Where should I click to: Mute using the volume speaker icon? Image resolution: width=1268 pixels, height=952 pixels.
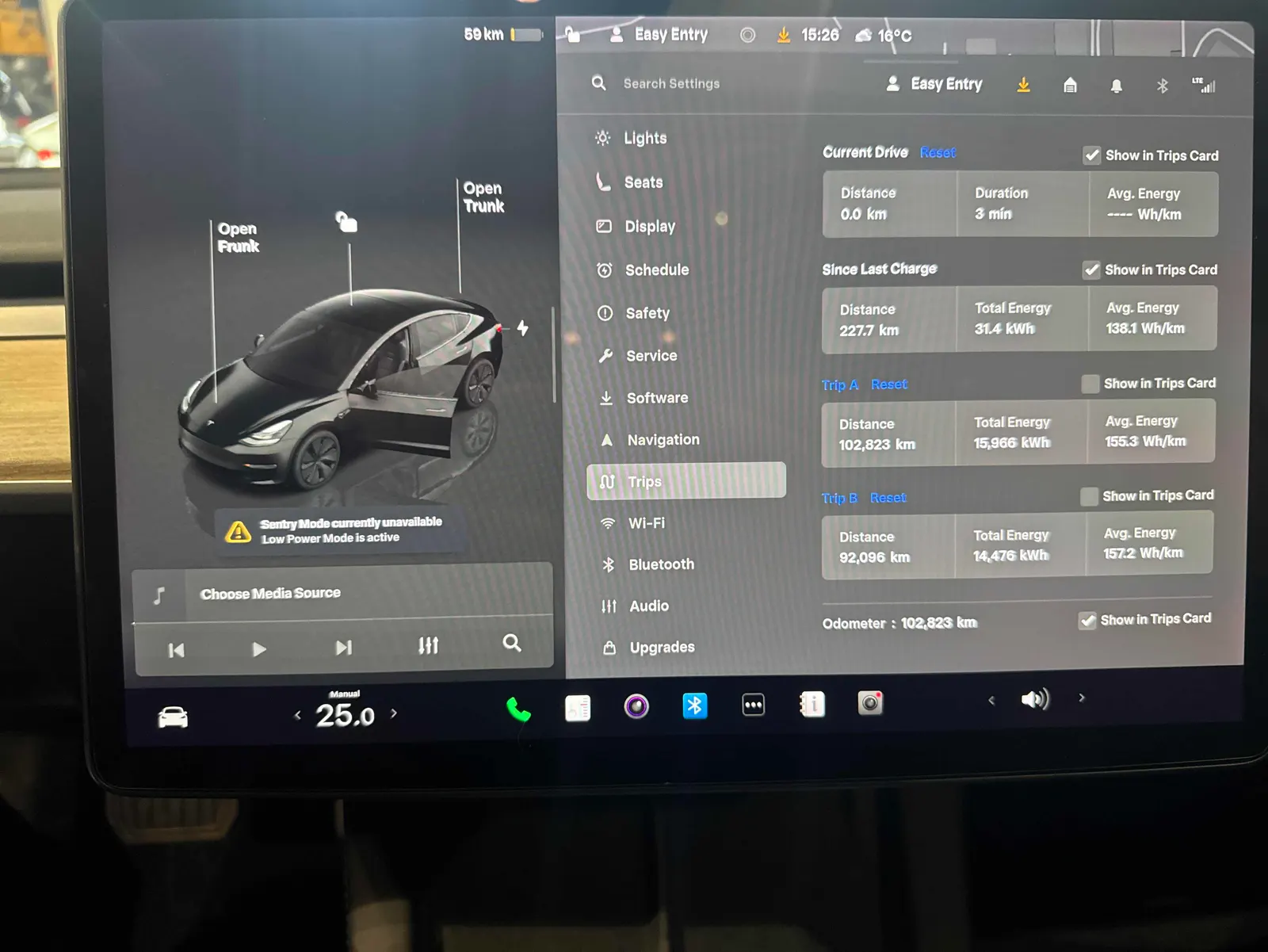[1035, 698]
